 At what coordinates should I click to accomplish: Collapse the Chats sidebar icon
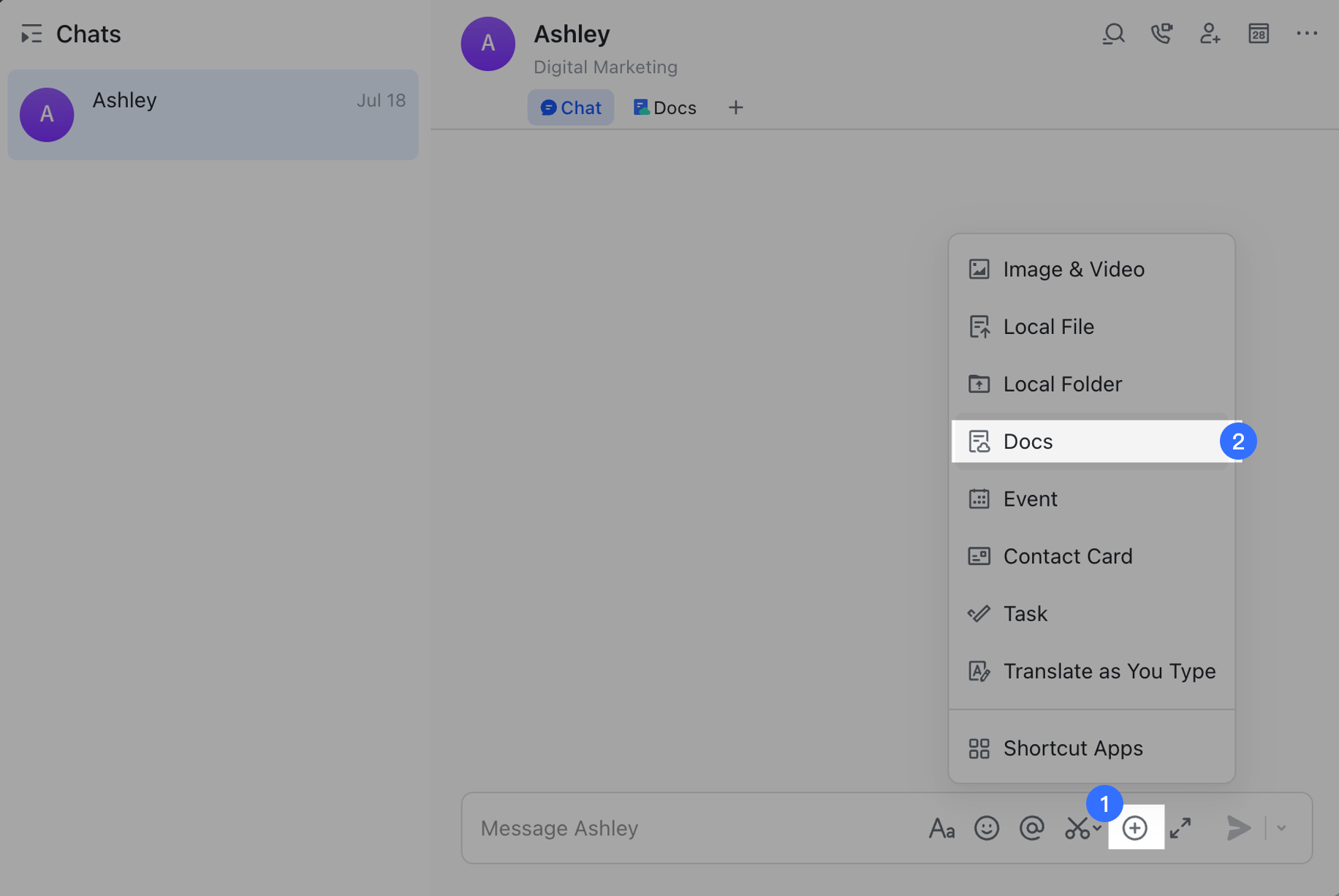[x=31, y=34]
